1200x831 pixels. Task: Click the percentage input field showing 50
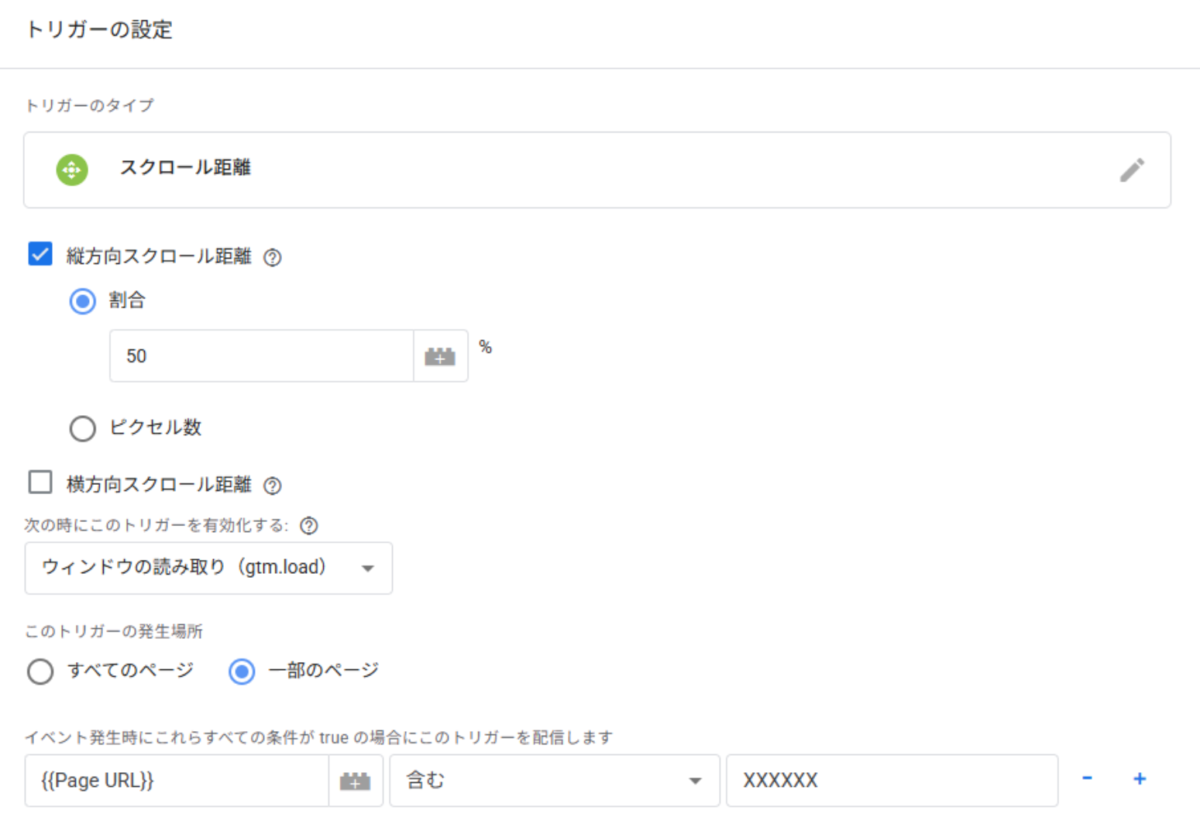coord(260,356)
